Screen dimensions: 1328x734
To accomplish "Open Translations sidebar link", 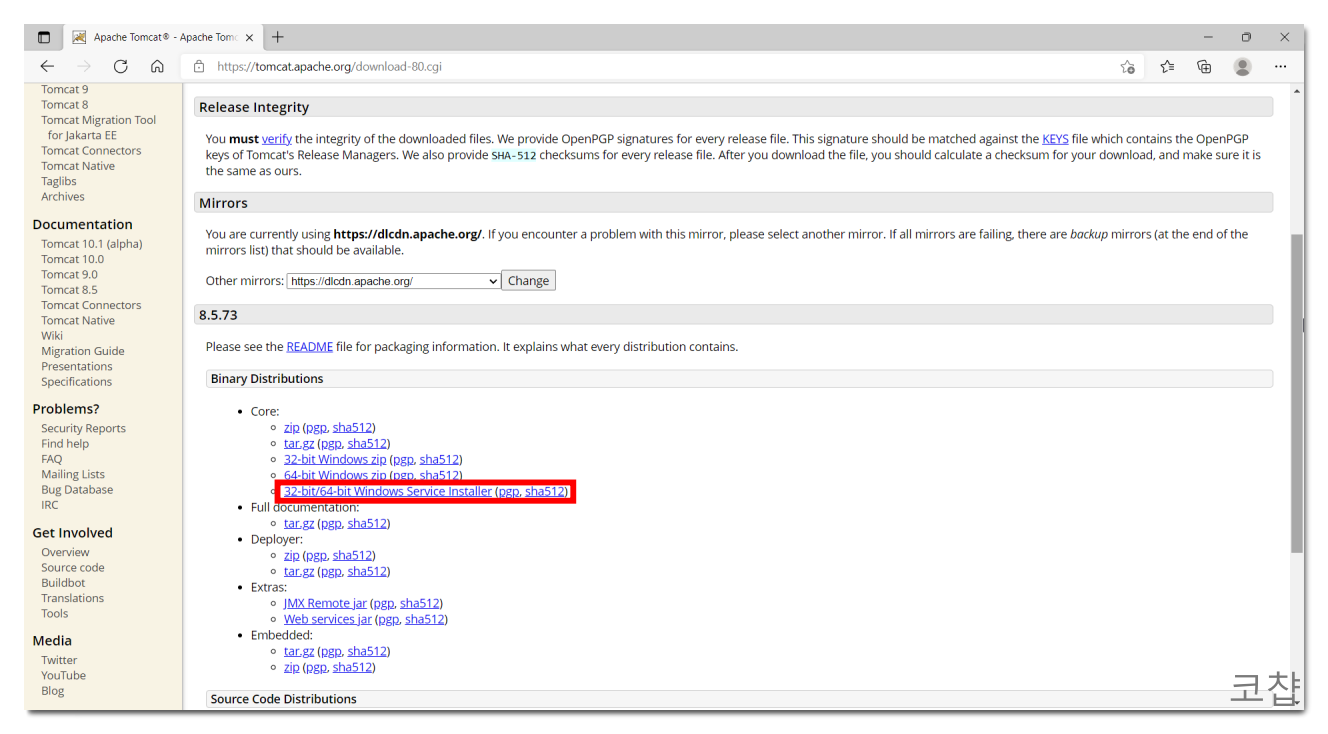I will click(x=73, y=598).
